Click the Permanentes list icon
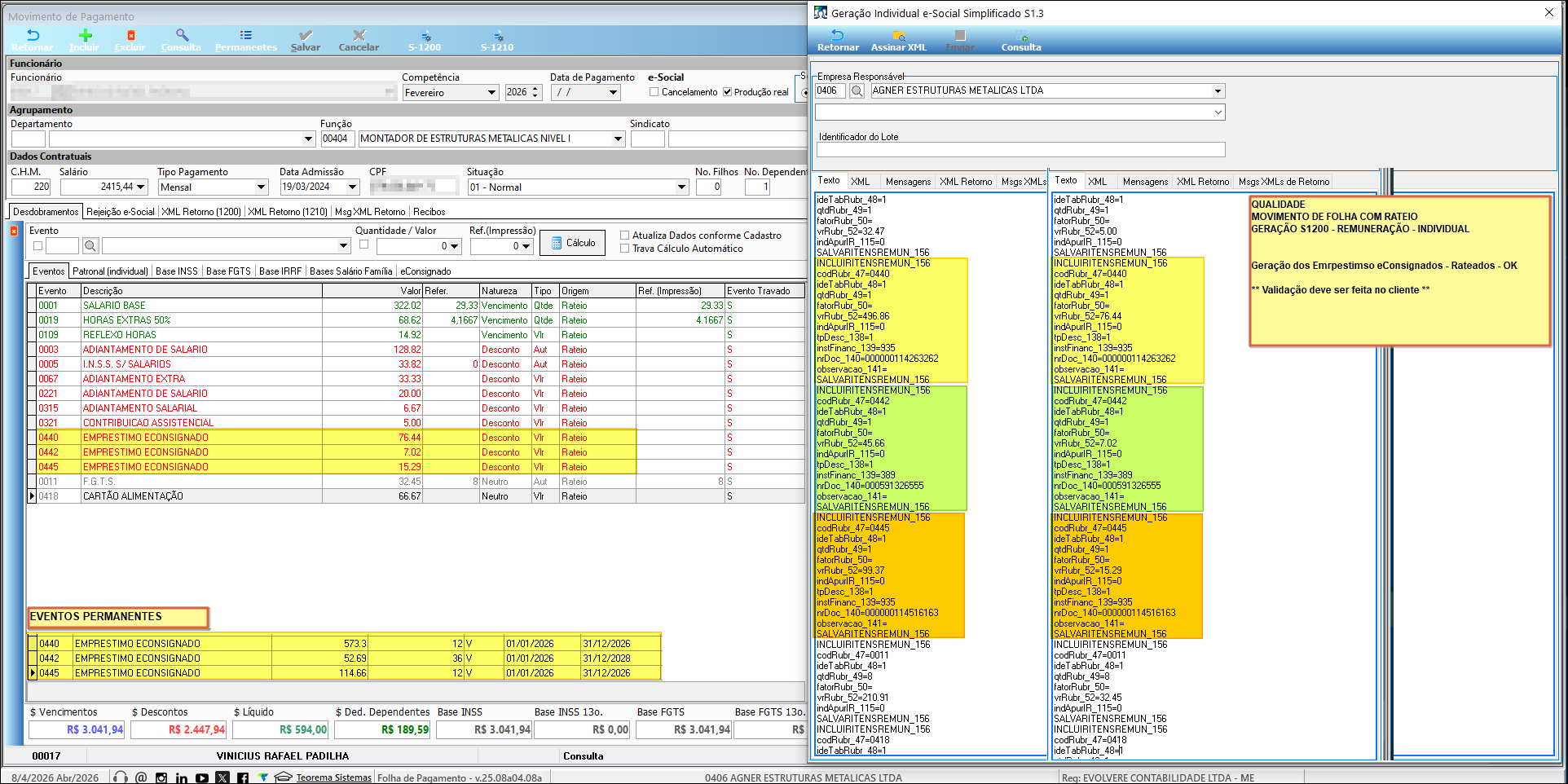The width and height of the screenshot is (1568, 784). pos(245,36)
